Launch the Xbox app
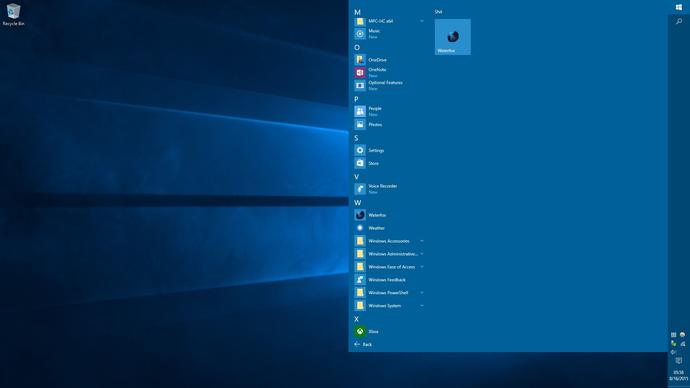This screenshot has width=690, height=388. [x=389, y=331]
